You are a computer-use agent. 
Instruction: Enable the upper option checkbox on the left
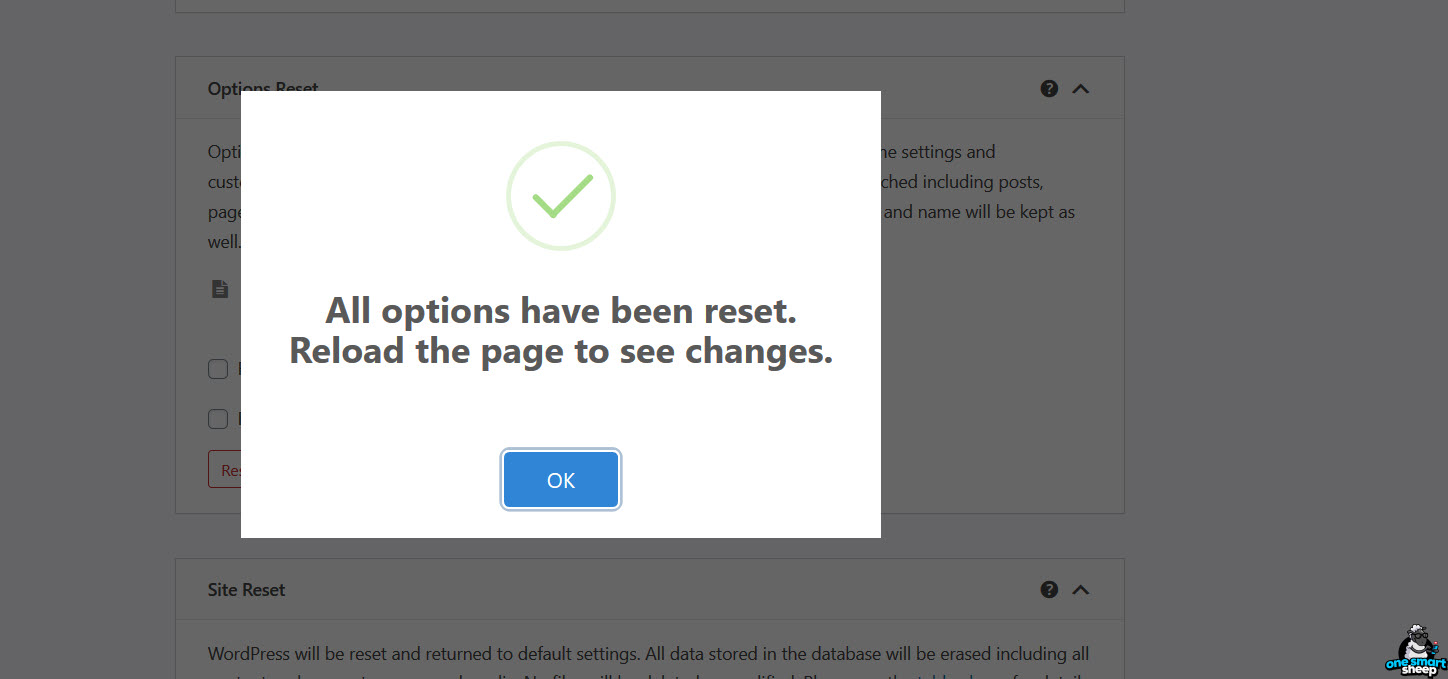coord(217,368)
